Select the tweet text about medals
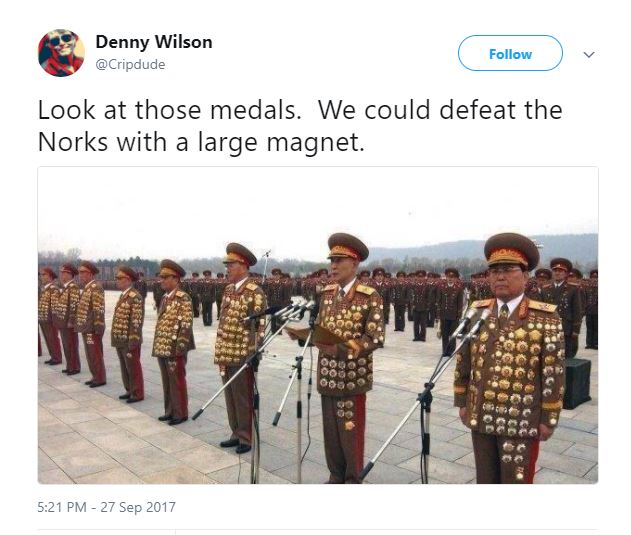This screenshot has height=535, width=631. coord(300,126)
